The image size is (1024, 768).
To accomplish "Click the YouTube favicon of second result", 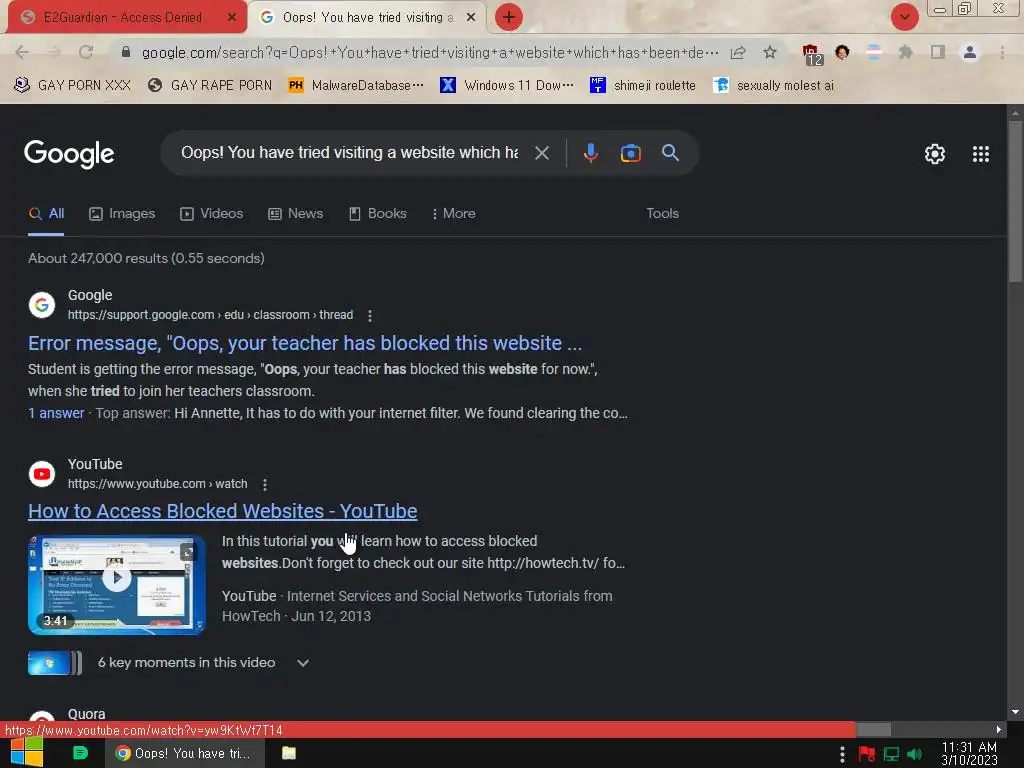I will coord(42,473).
